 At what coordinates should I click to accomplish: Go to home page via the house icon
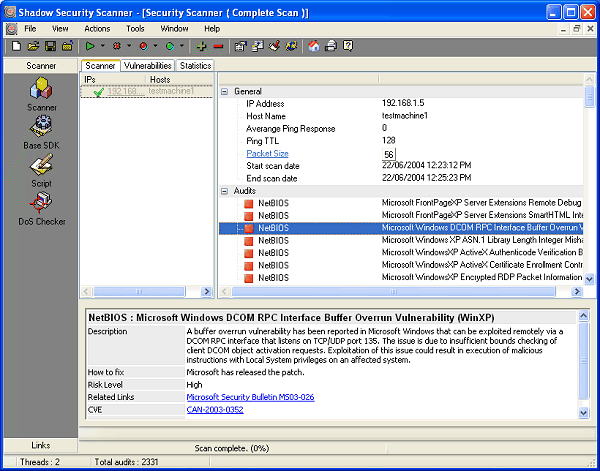coord(314,46)
